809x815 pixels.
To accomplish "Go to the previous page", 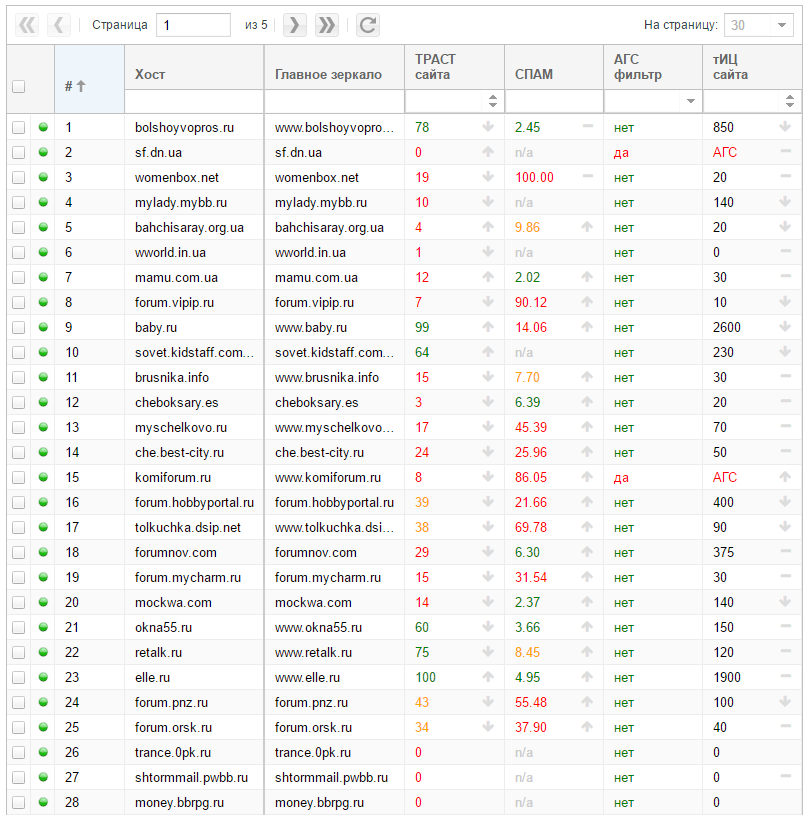I will (x=59, y=25).
